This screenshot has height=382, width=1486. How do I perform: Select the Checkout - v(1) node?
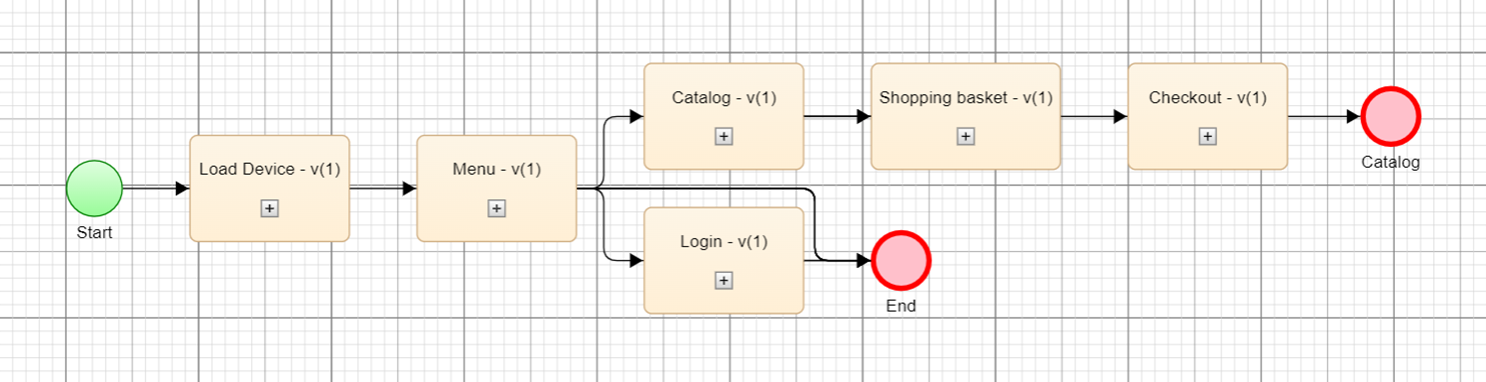(1207, 116)
